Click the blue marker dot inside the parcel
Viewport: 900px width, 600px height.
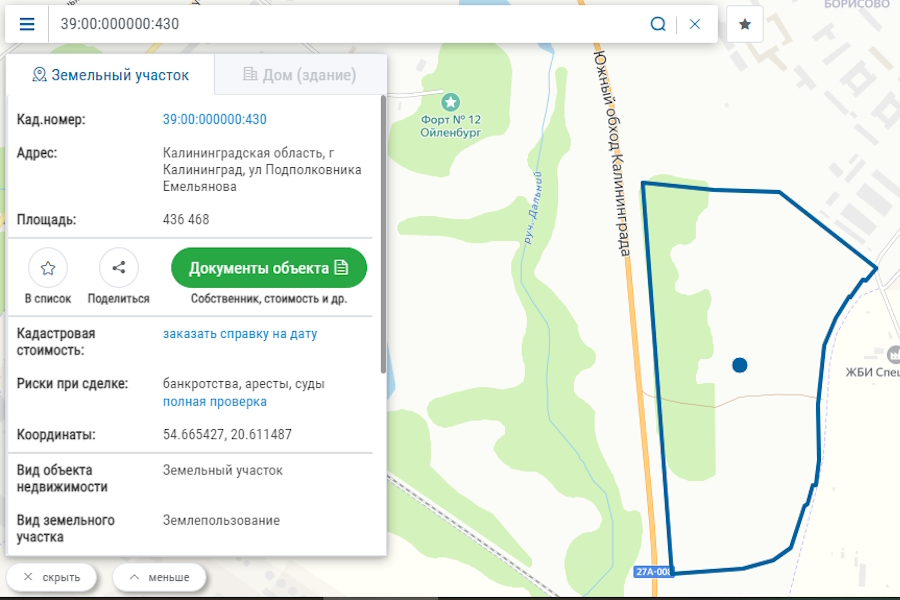click(739, 365)
